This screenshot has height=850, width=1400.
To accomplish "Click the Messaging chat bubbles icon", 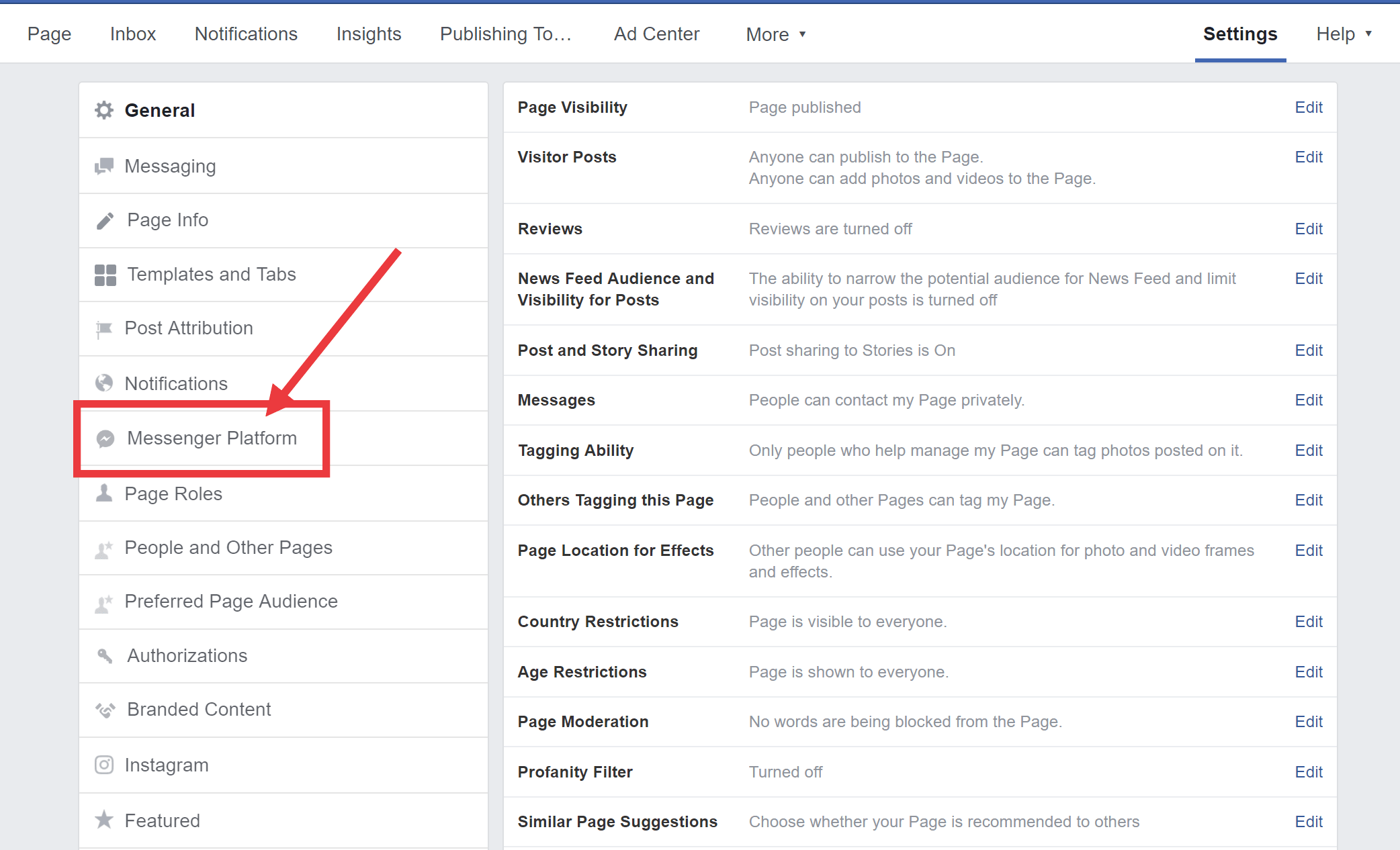I will point(104,166).
